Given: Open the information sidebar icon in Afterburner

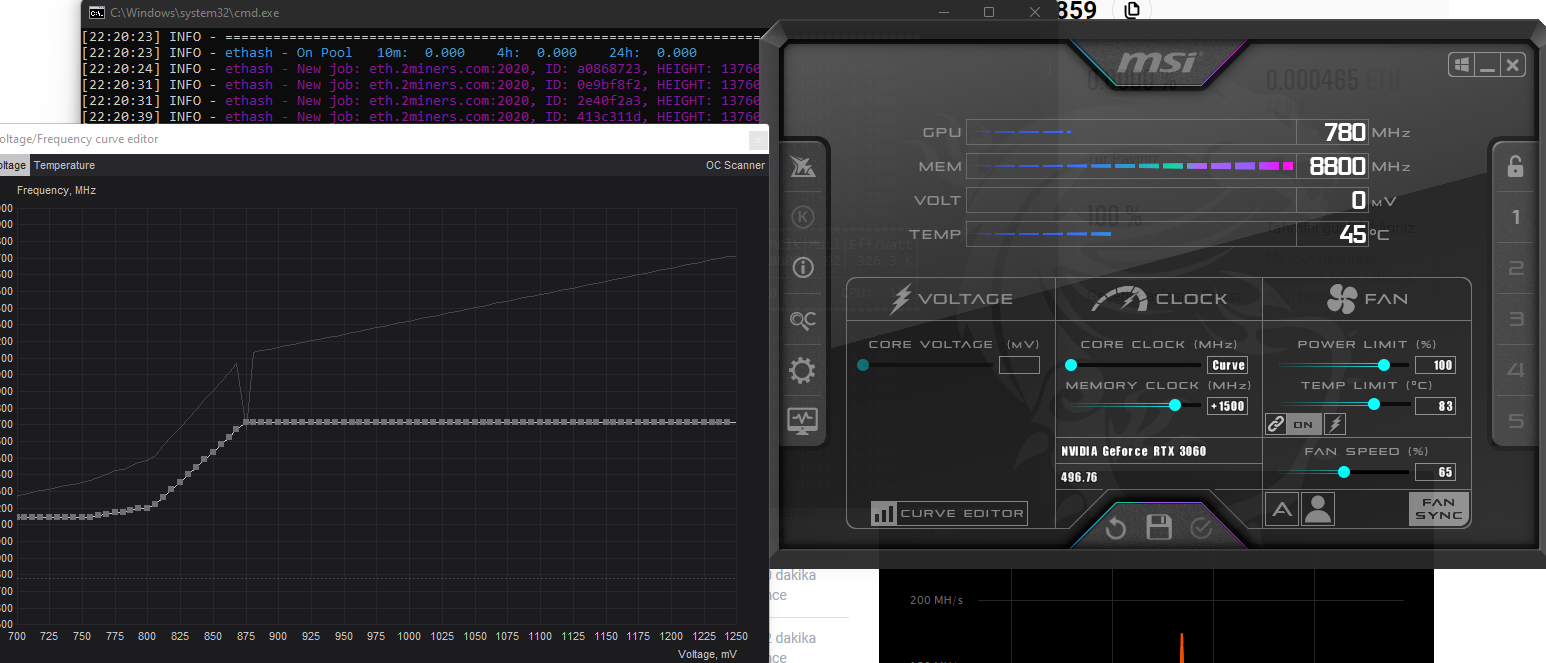Looking at the screenshot, I should 802,267.
